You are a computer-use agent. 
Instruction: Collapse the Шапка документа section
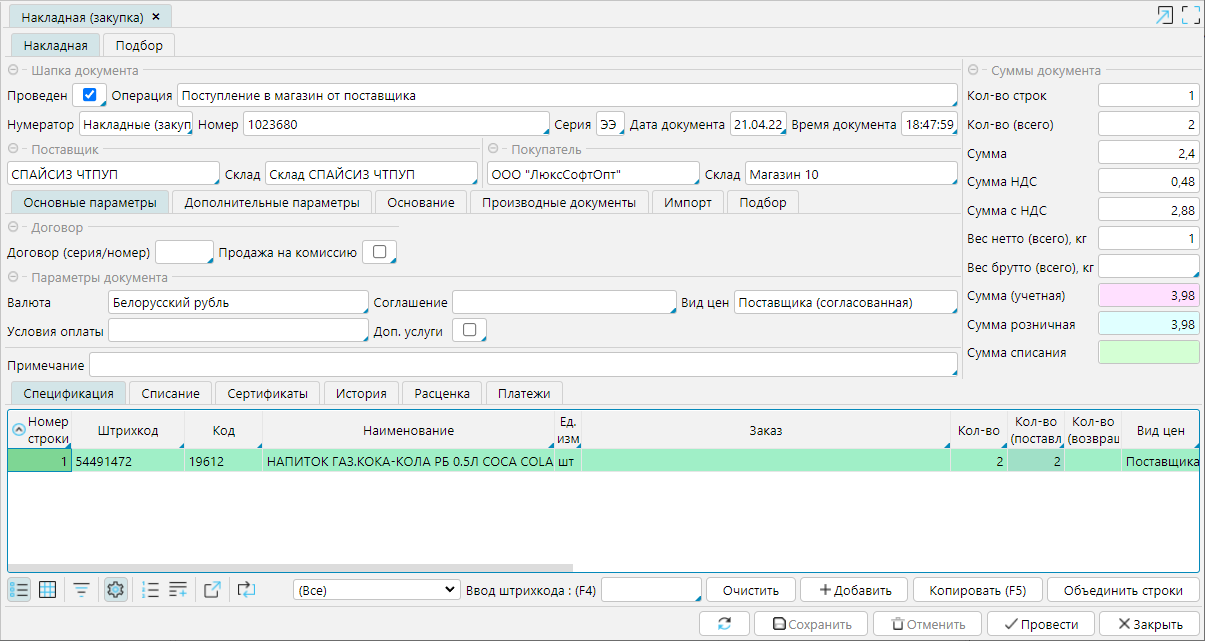[x=14, y=71]
